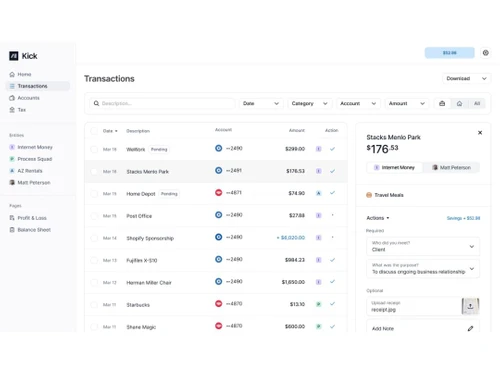Click the Savings amount link
Screen dimensions: 500x375
pos(463,218)
